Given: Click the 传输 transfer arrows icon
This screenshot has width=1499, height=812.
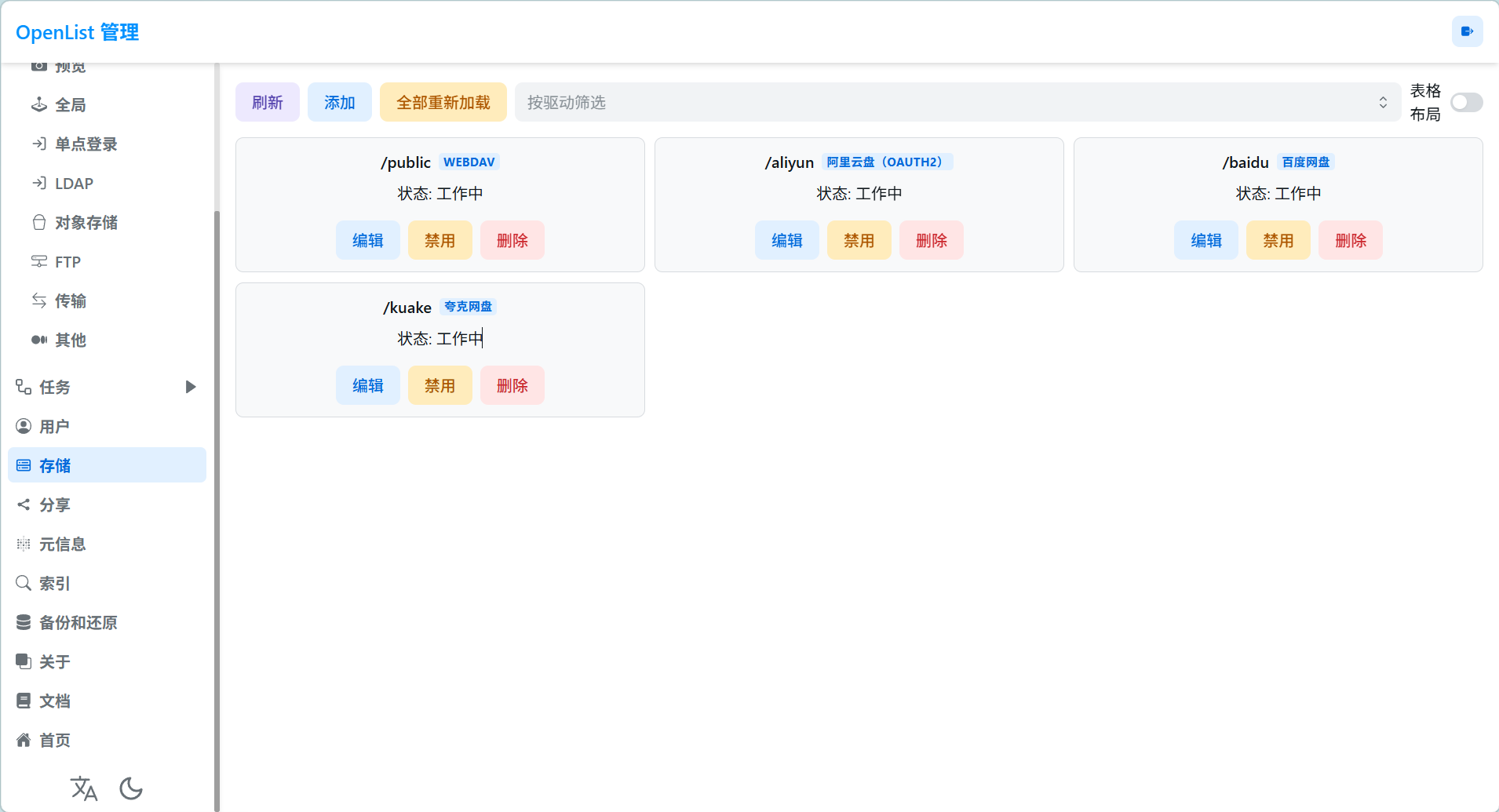Looking at the screenshot, I should 39,300.
